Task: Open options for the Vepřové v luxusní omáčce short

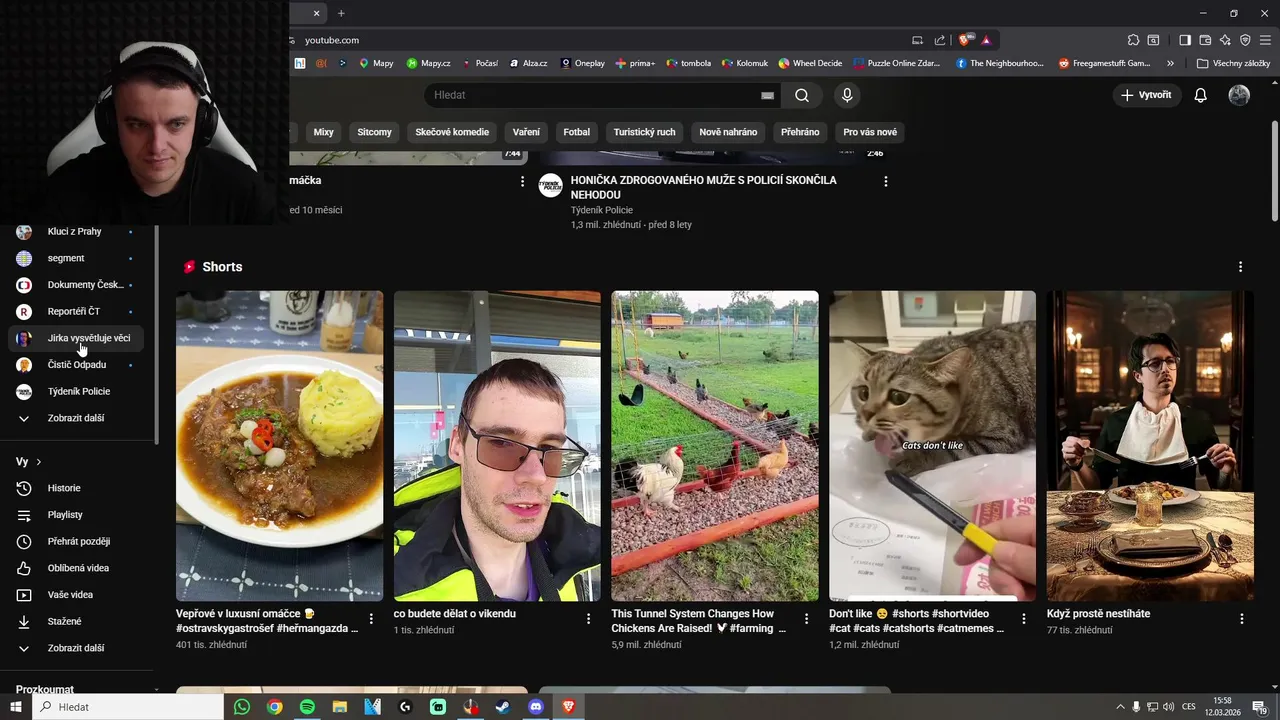Action: point(371,619)
